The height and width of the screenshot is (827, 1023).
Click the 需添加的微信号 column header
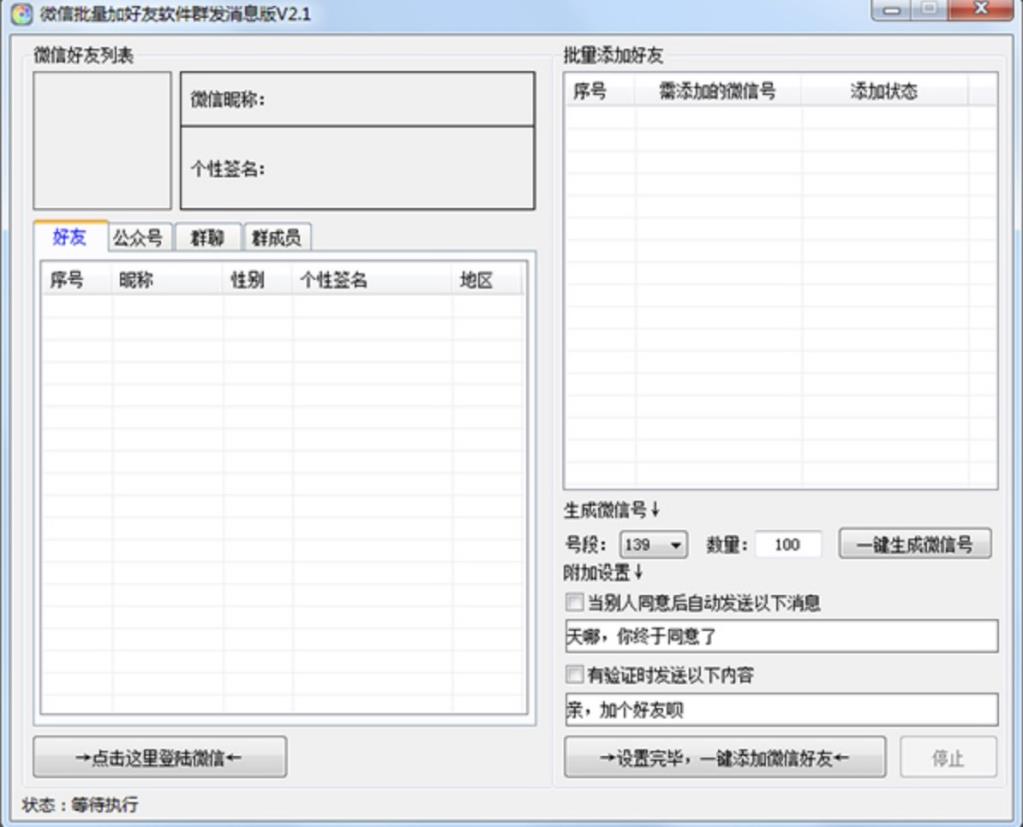718,91
